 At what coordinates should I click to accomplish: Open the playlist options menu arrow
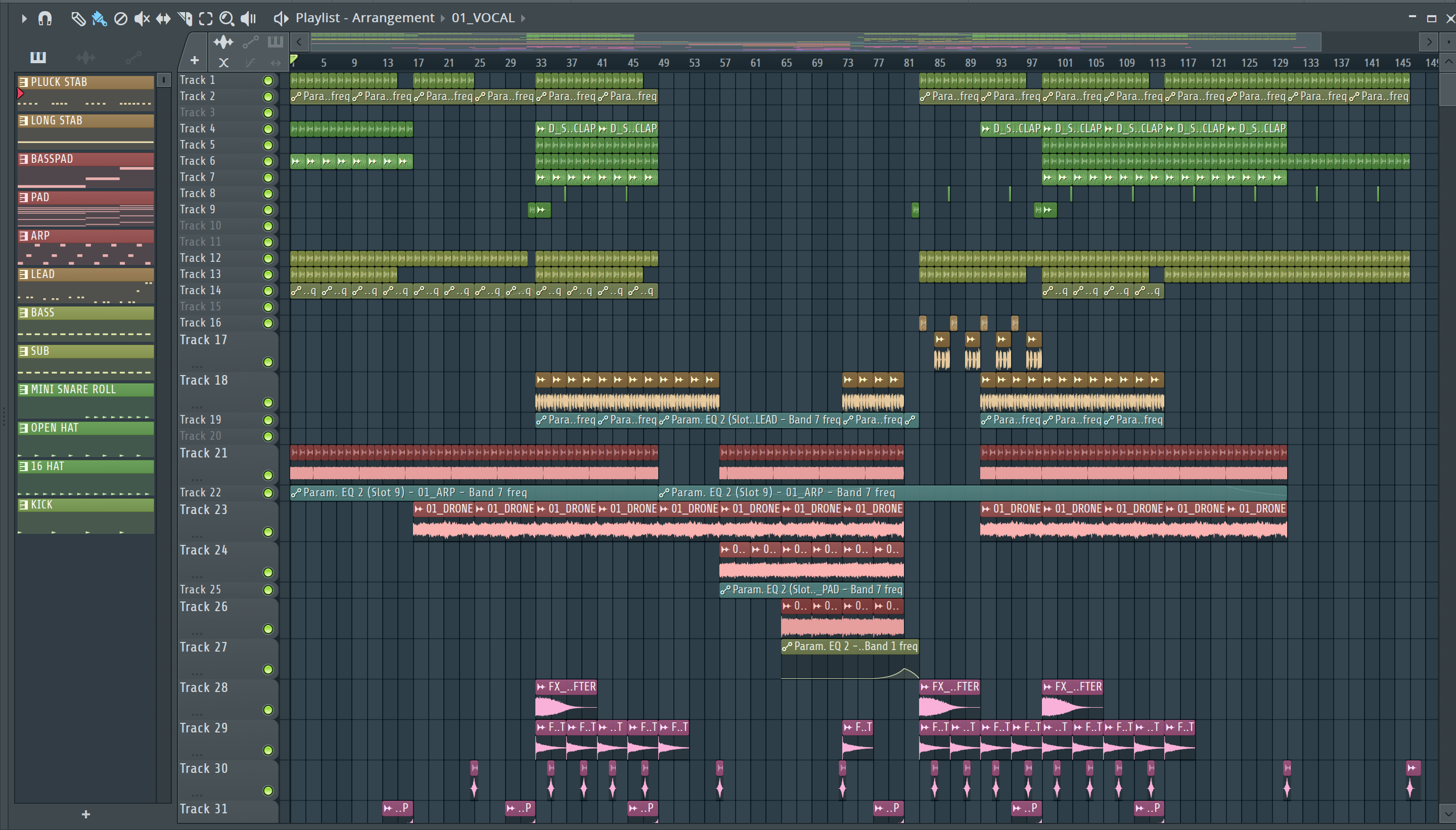(x=23, y=18)
